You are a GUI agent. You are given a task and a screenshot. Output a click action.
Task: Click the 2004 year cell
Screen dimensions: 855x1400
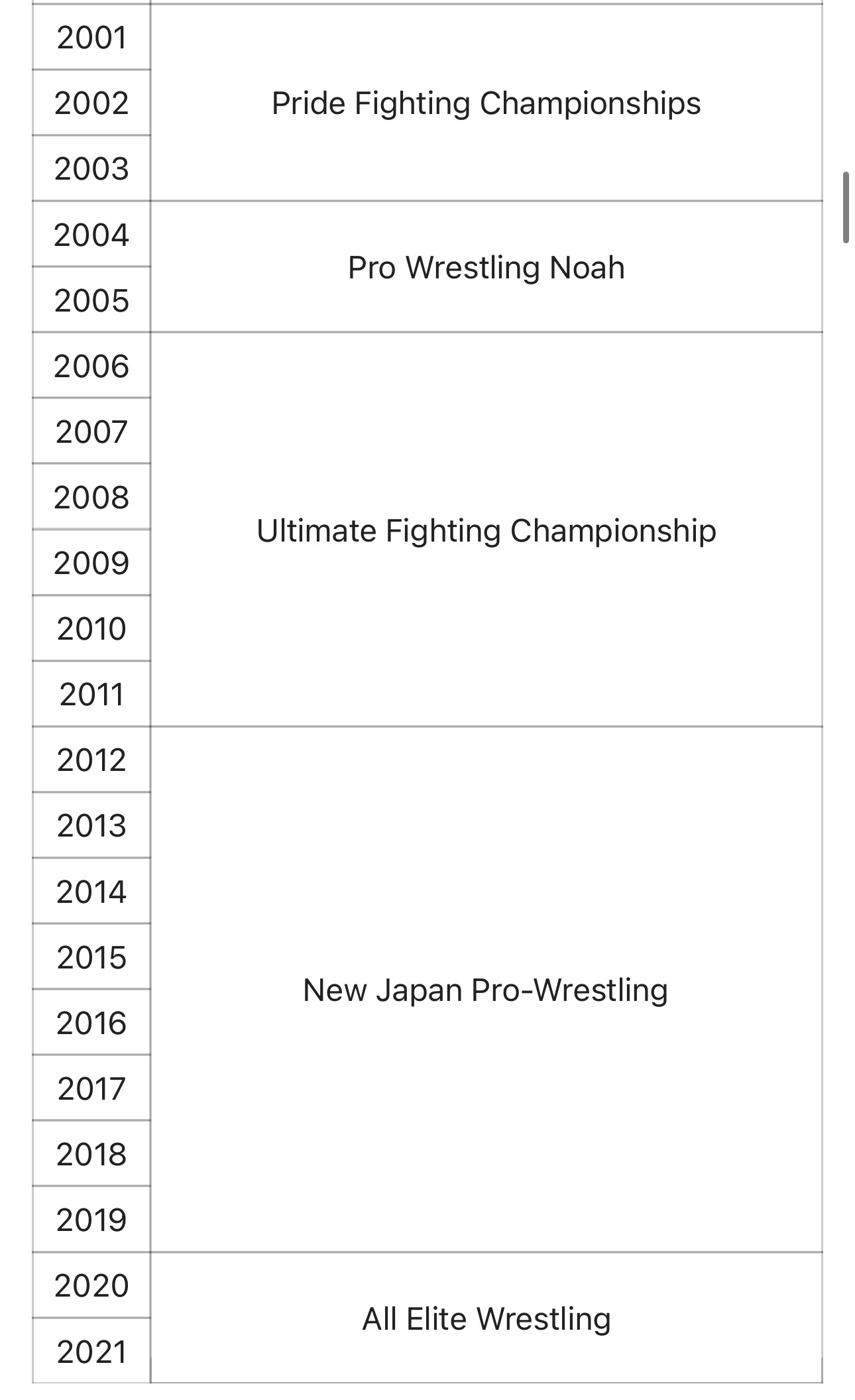pos(91,235)
